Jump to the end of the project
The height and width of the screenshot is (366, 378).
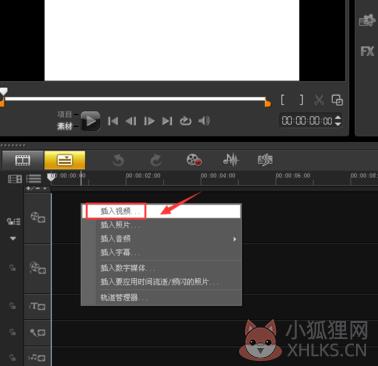[x=167, y=121]
